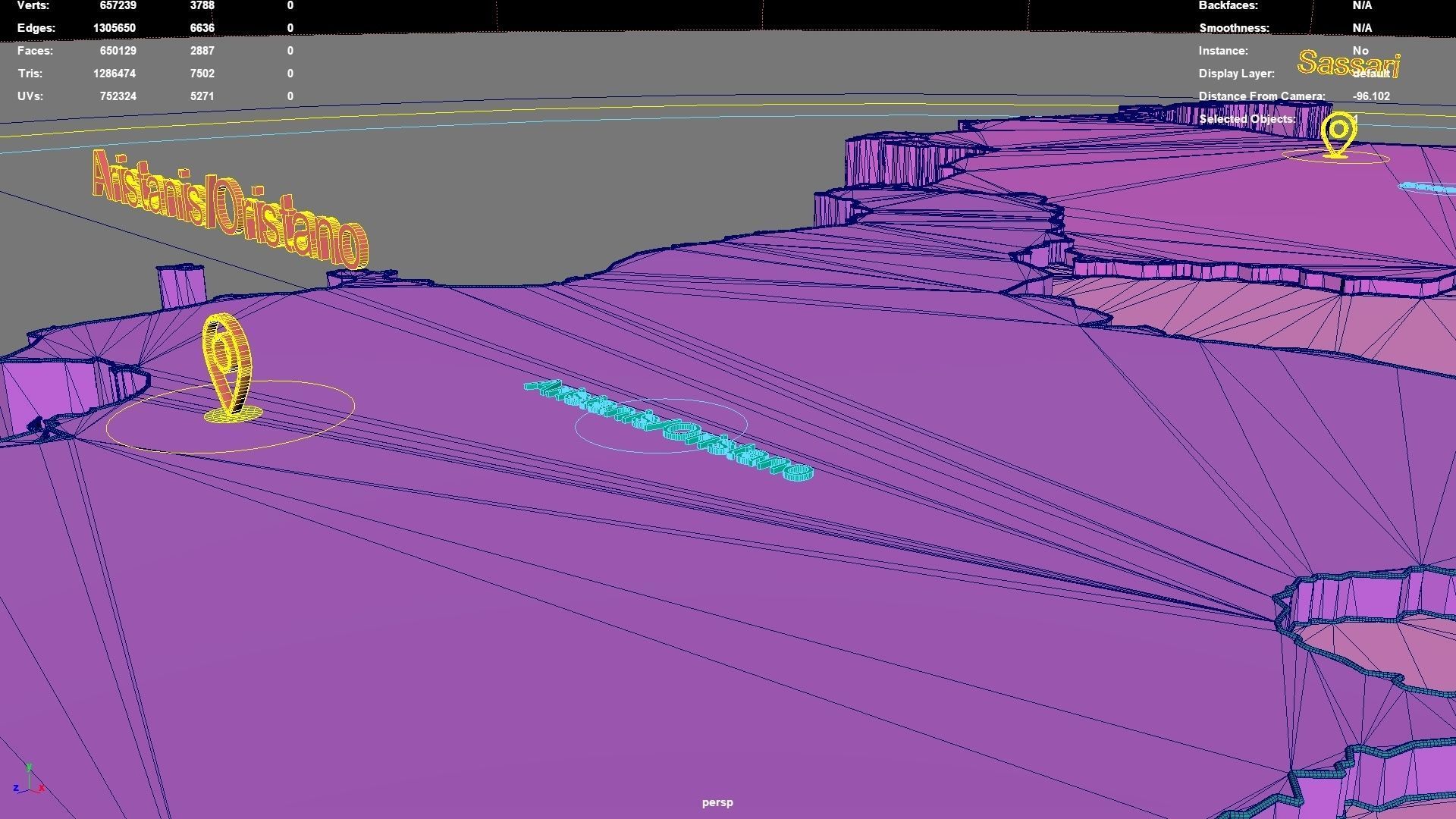Click the Tris count readout

pyautogui.click(x=114, y=74)
